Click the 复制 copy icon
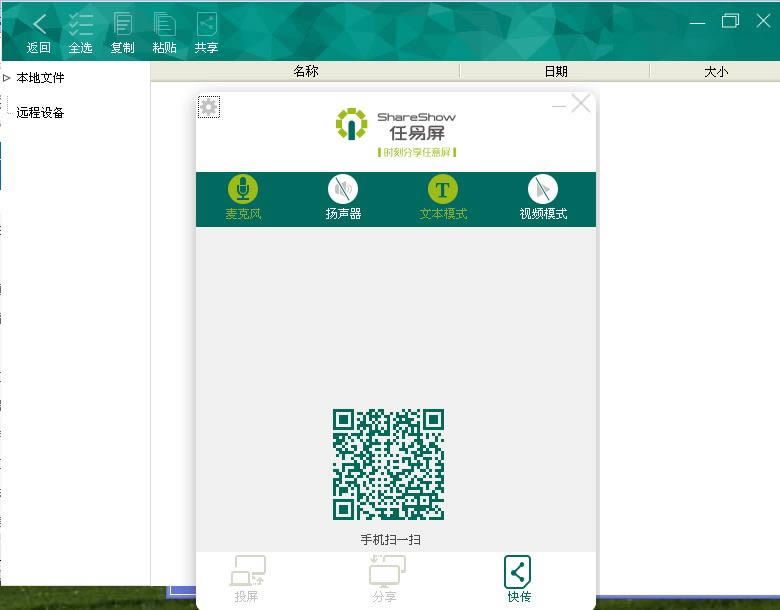 pos(123,25)
